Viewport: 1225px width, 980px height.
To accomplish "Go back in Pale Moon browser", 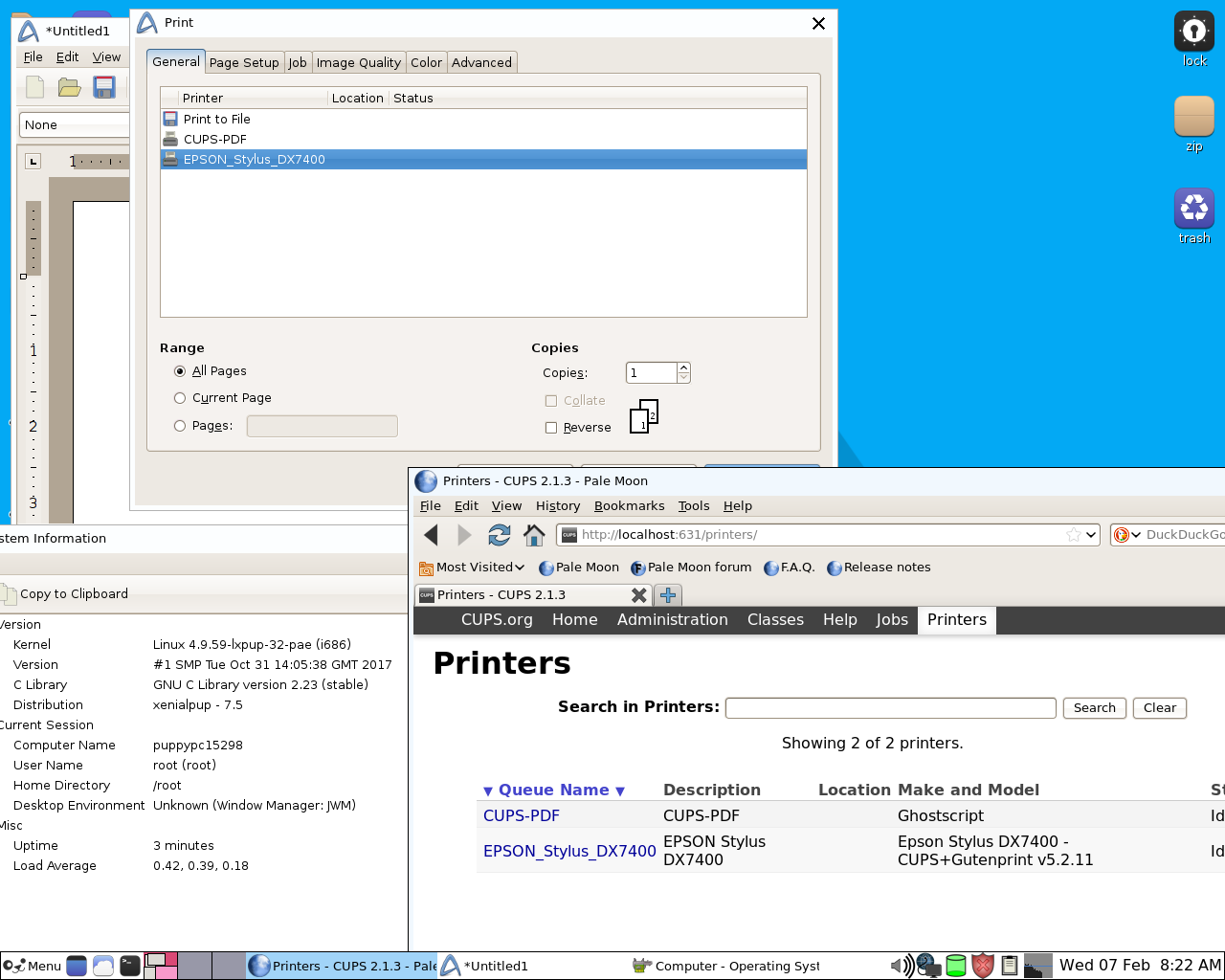I will (x=431, y=535).
